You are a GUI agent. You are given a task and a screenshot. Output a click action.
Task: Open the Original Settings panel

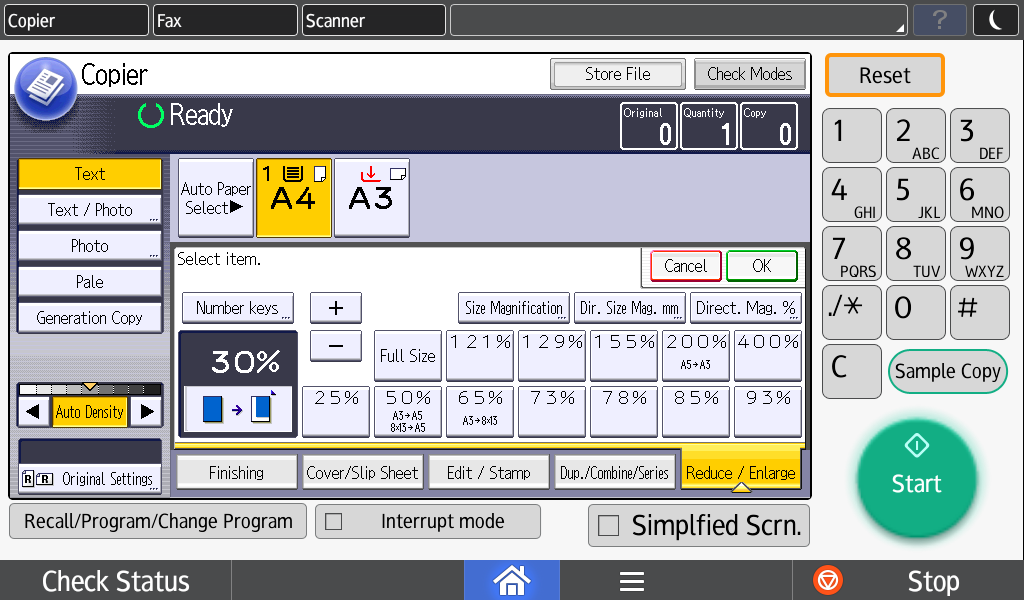(x=90, y=479)
